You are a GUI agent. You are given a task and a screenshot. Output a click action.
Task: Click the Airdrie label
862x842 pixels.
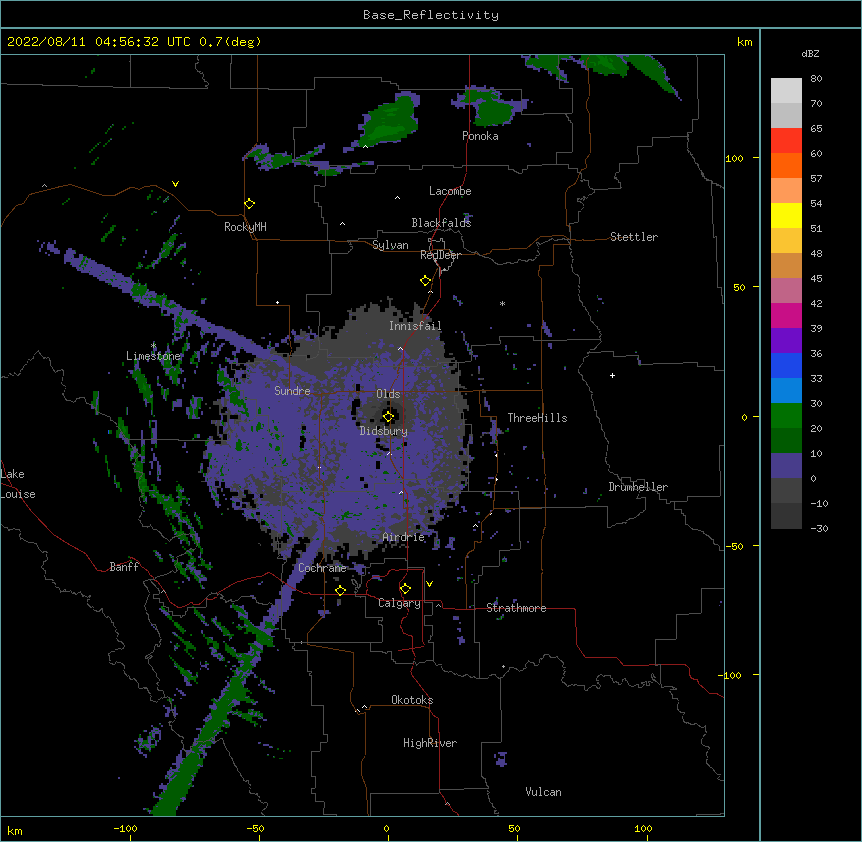tap(404, 537)
